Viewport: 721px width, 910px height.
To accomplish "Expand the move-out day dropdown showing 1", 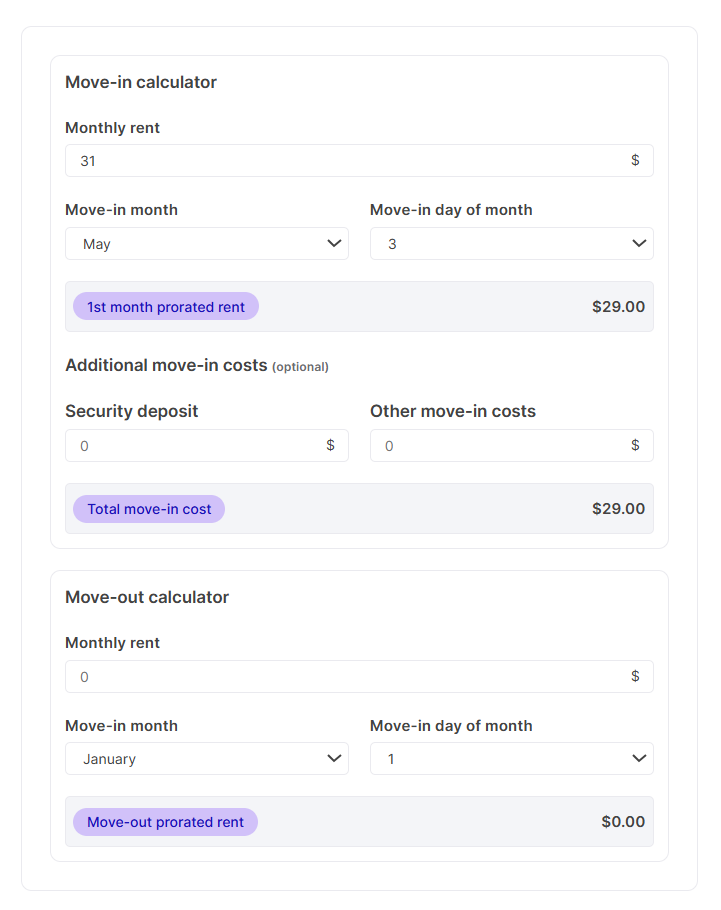I will pos(511,759).
